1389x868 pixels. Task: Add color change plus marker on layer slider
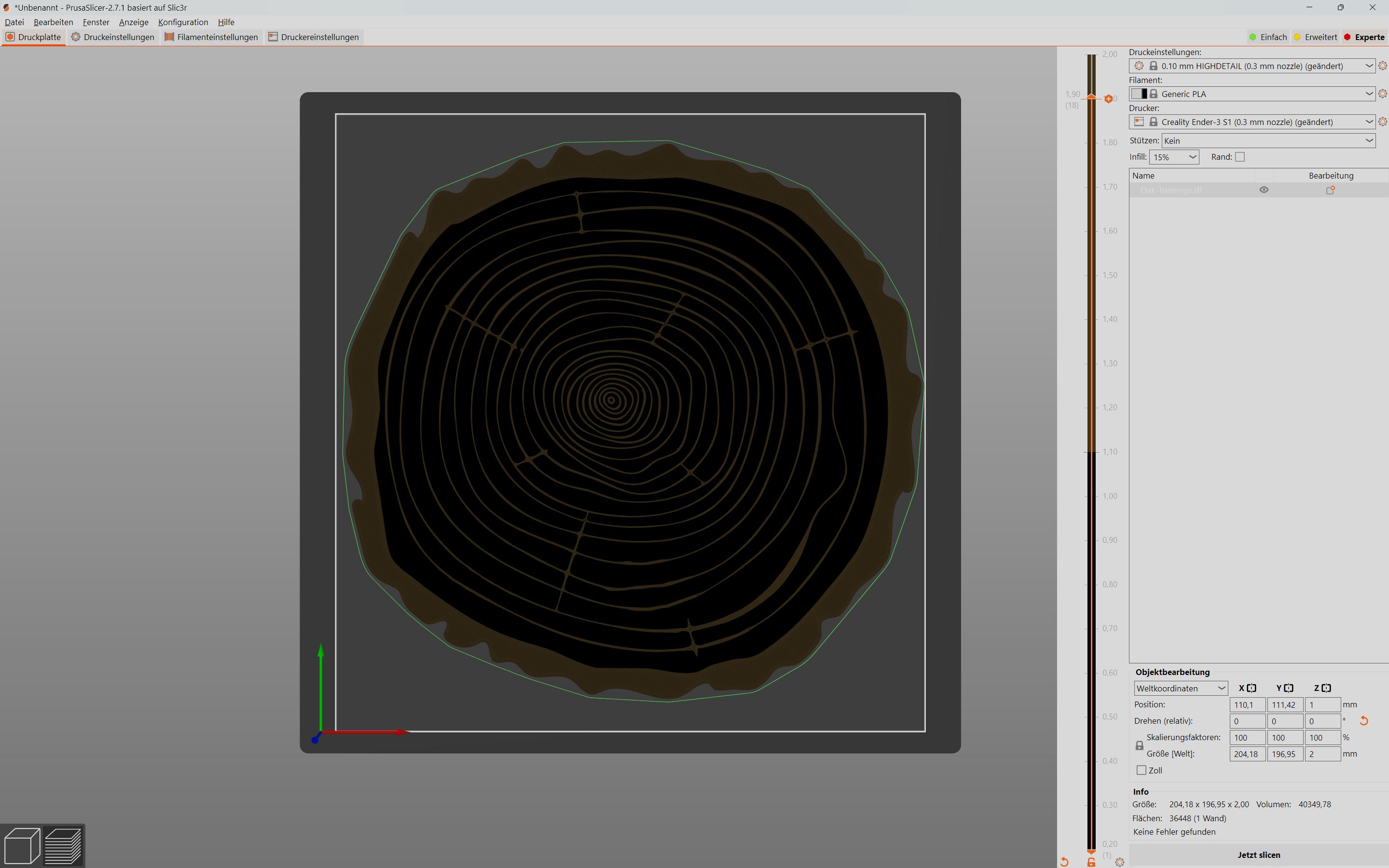tap(1108, 99)
